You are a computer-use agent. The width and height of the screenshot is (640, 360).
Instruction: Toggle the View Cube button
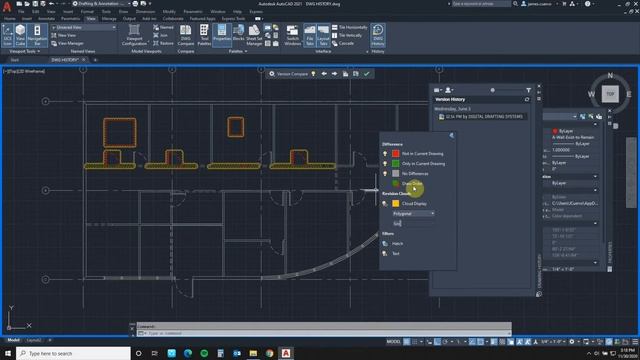[20, 35]
